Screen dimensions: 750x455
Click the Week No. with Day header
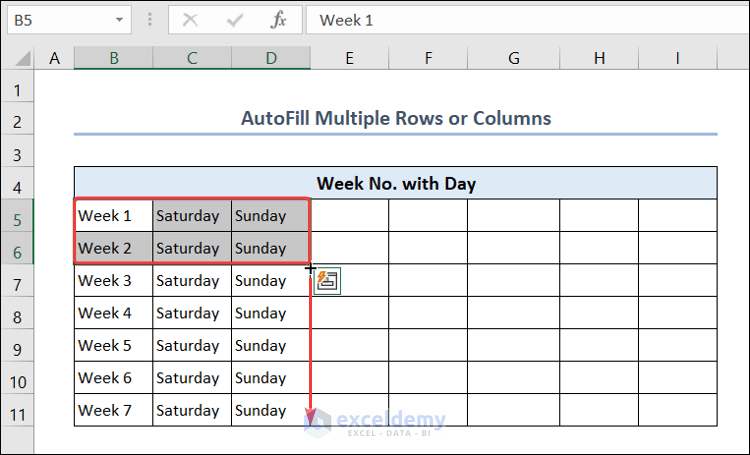396,183
